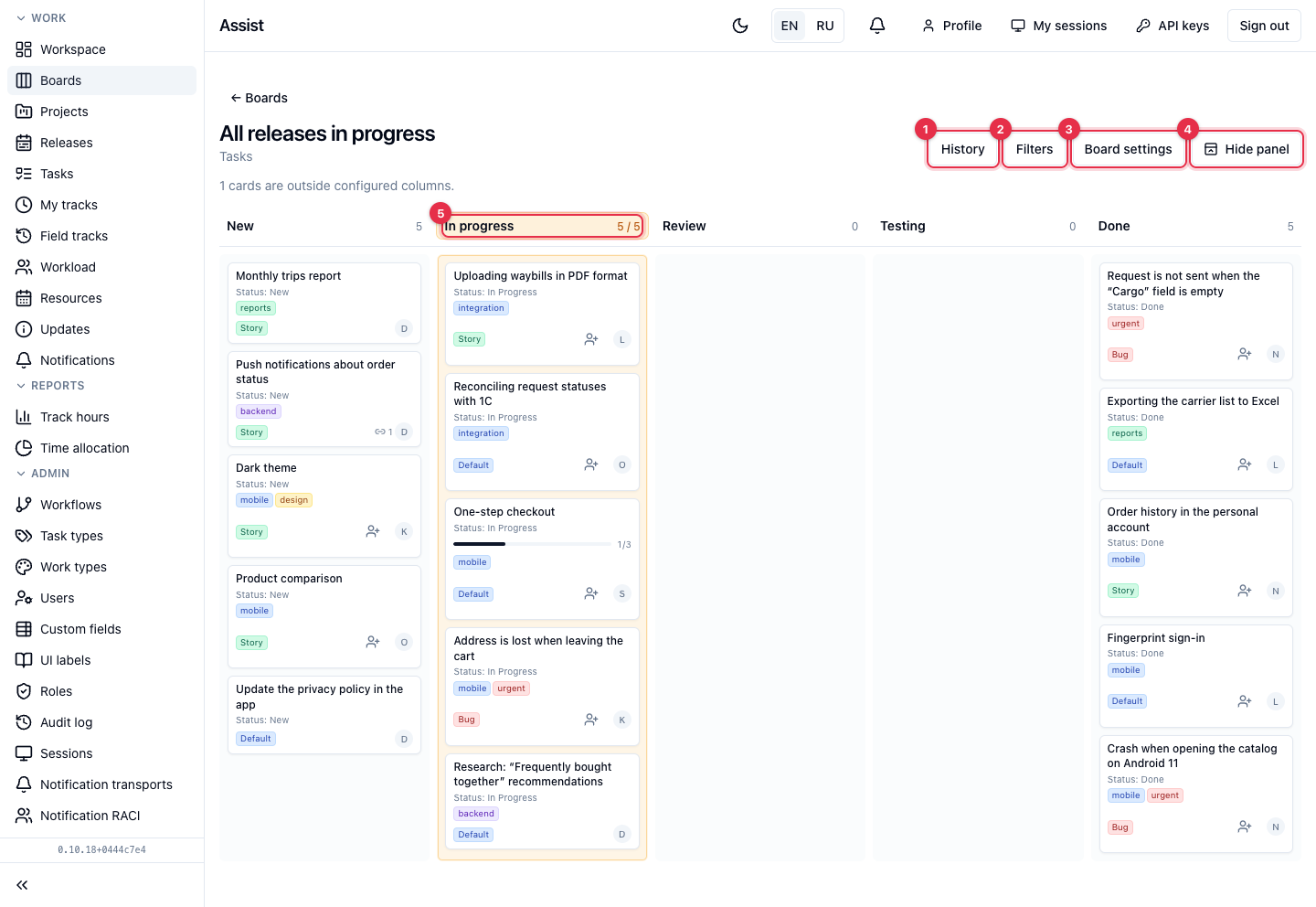Open Releases in sidebar
The image size is (1316, 907).
(x=101, y=143)
